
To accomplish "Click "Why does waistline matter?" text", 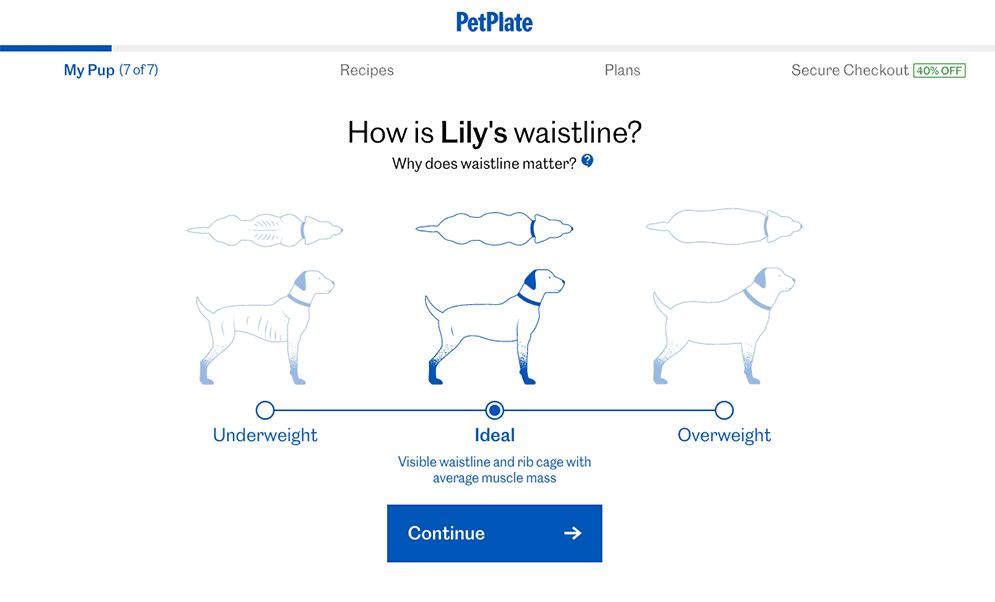I will pyautogui.click(x=484, y=164).
